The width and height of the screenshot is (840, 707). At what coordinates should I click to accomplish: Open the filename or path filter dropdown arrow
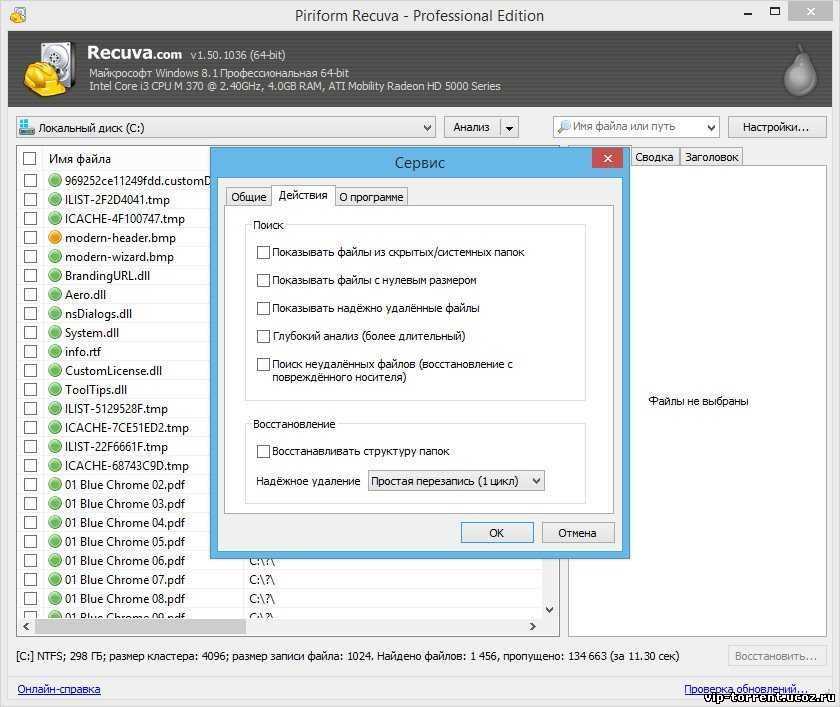tap(711, 127)
